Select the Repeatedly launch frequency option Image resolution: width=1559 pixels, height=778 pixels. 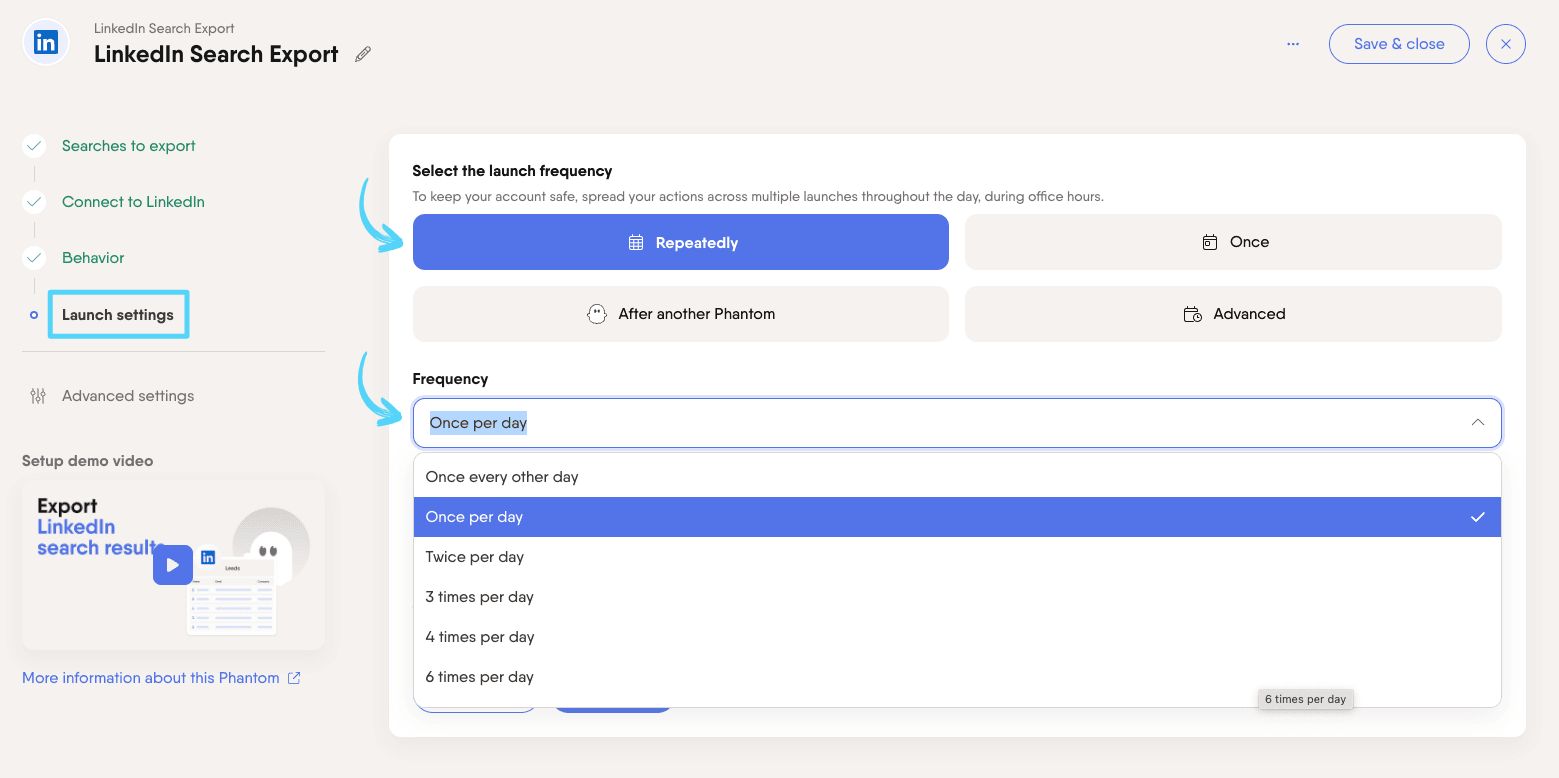coord(680,242)
